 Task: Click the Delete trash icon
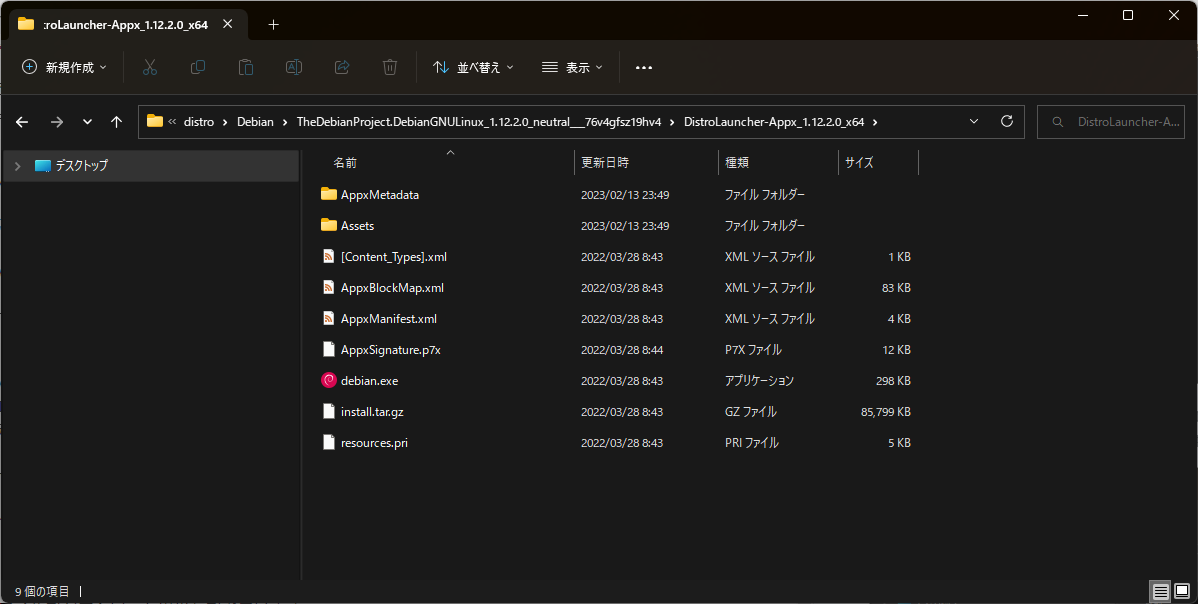[390, 67]
